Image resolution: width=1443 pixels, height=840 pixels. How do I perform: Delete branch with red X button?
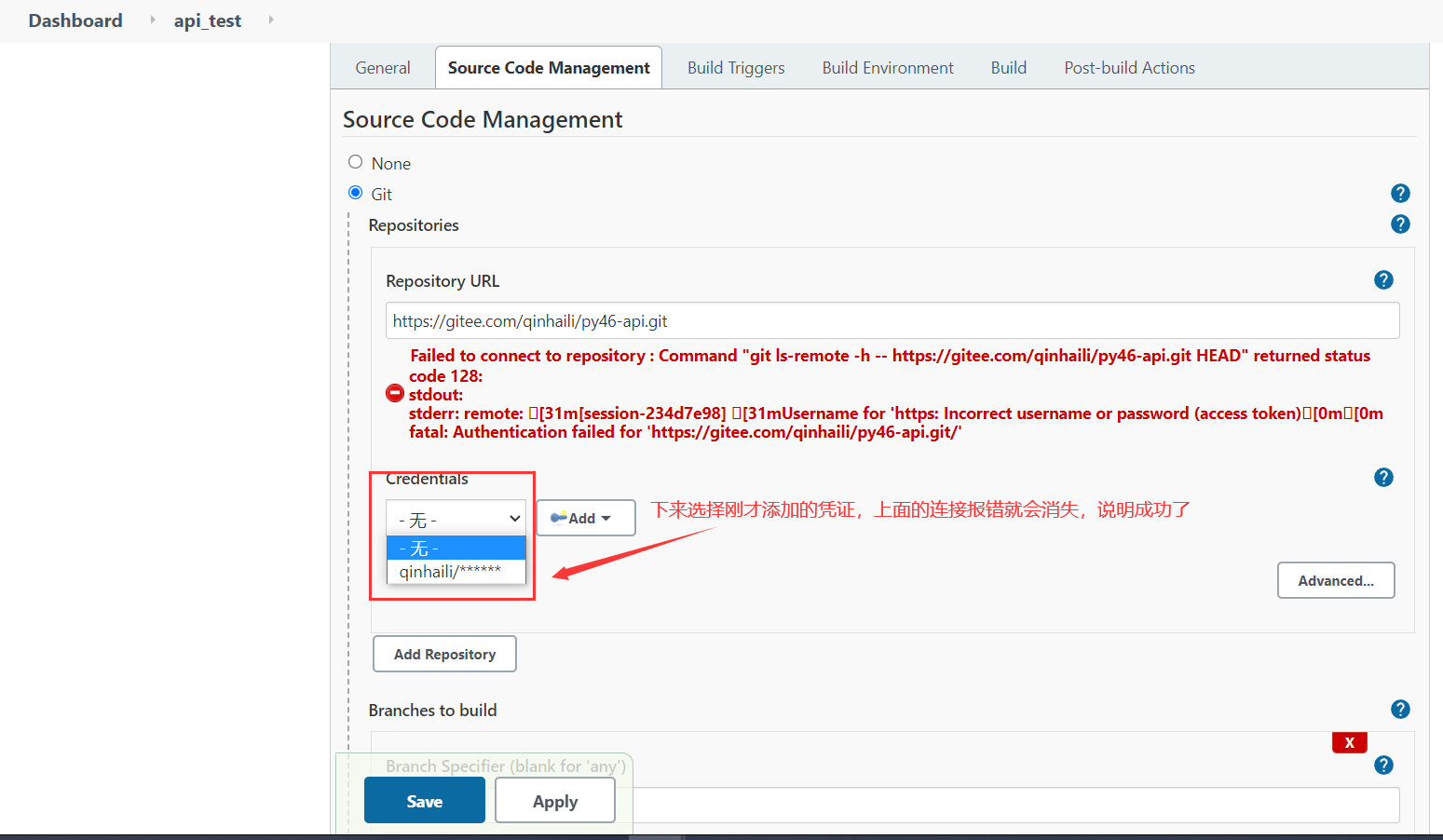(x=1349, y=742)
